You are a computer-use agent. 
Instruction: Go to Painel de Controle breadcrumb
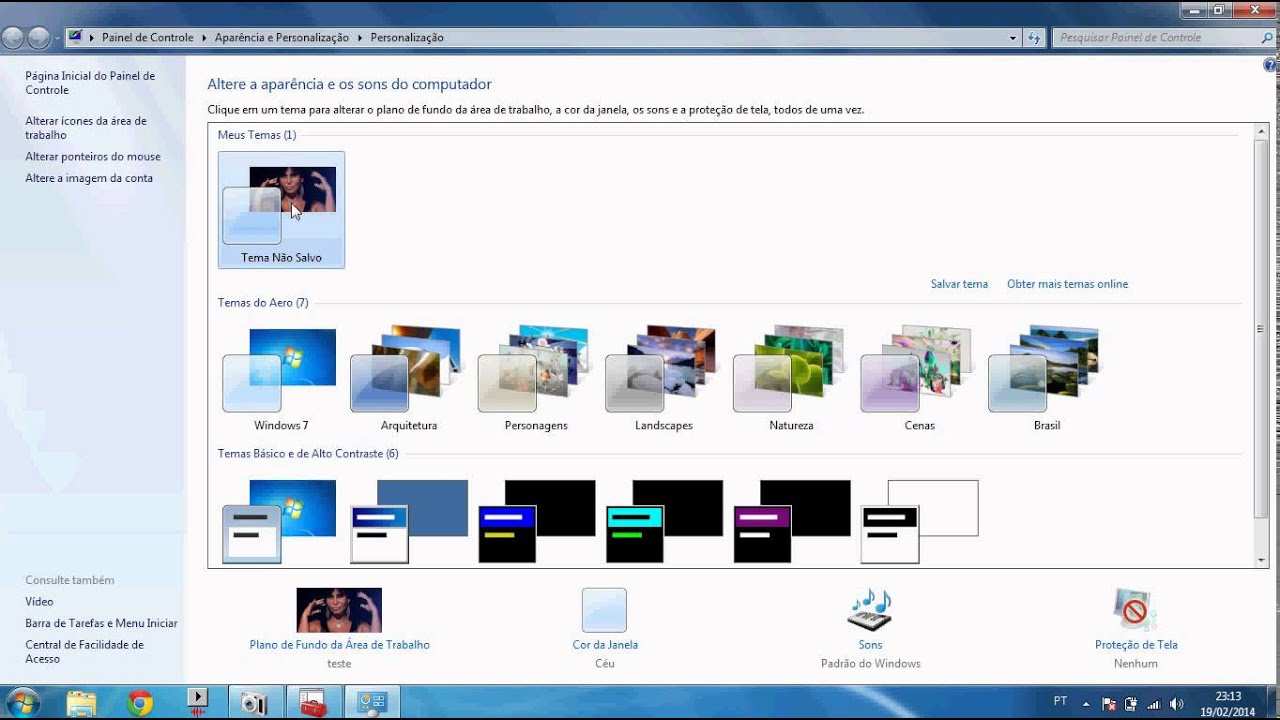pos(148,38)
